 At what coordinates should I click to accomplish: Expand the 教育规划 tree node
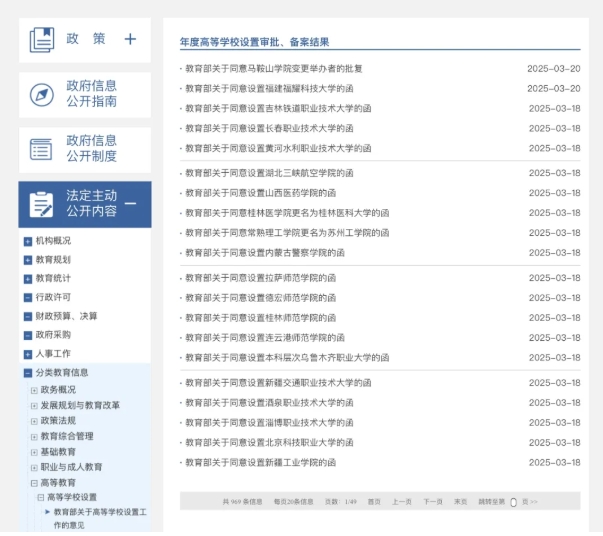click(28, 260)
